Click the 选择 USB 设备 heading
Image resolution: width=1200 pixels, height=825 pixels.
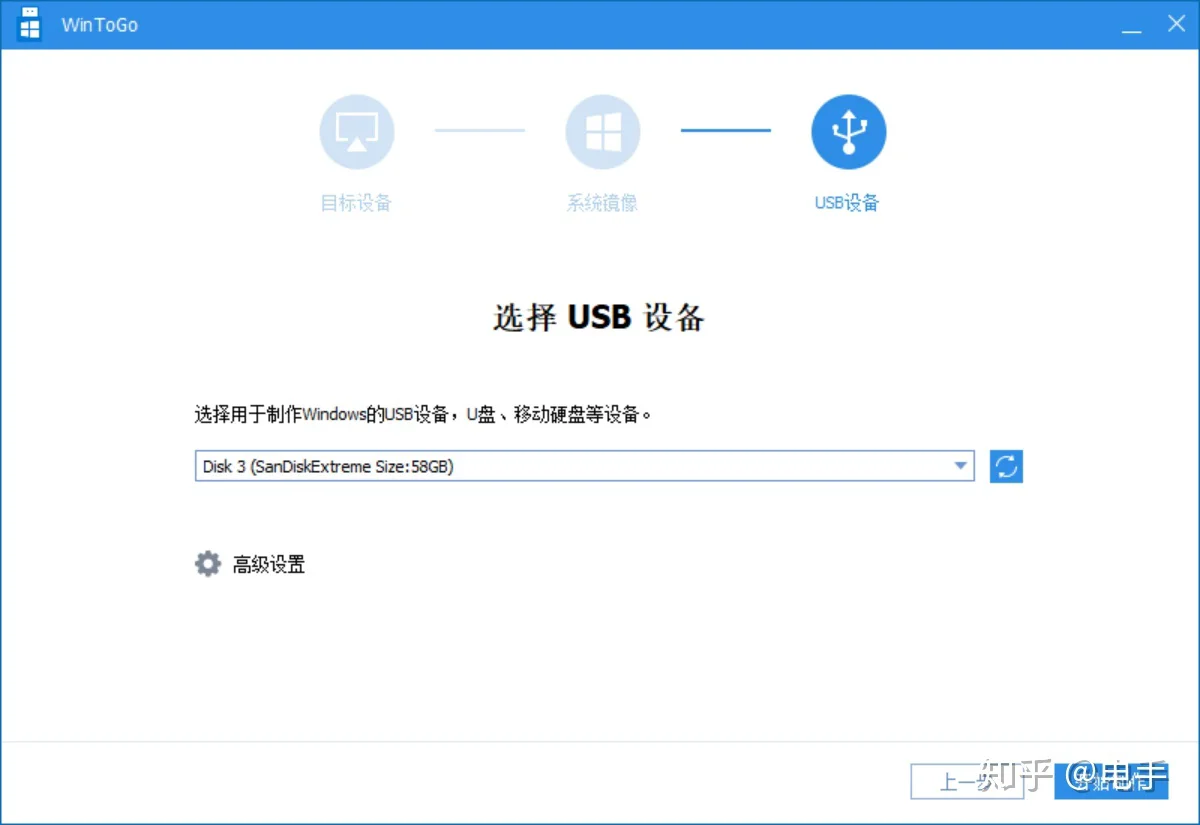click(599, 316)
